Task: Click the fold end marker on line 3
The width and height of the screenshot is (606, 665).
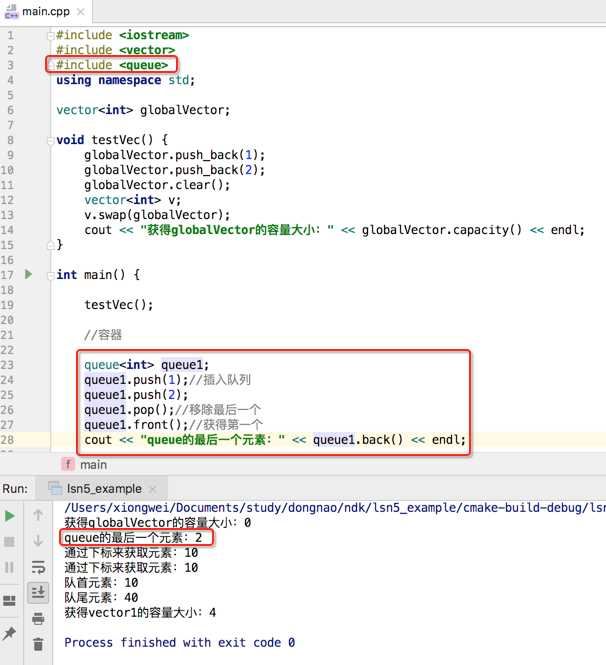Action: pos(50,65)
